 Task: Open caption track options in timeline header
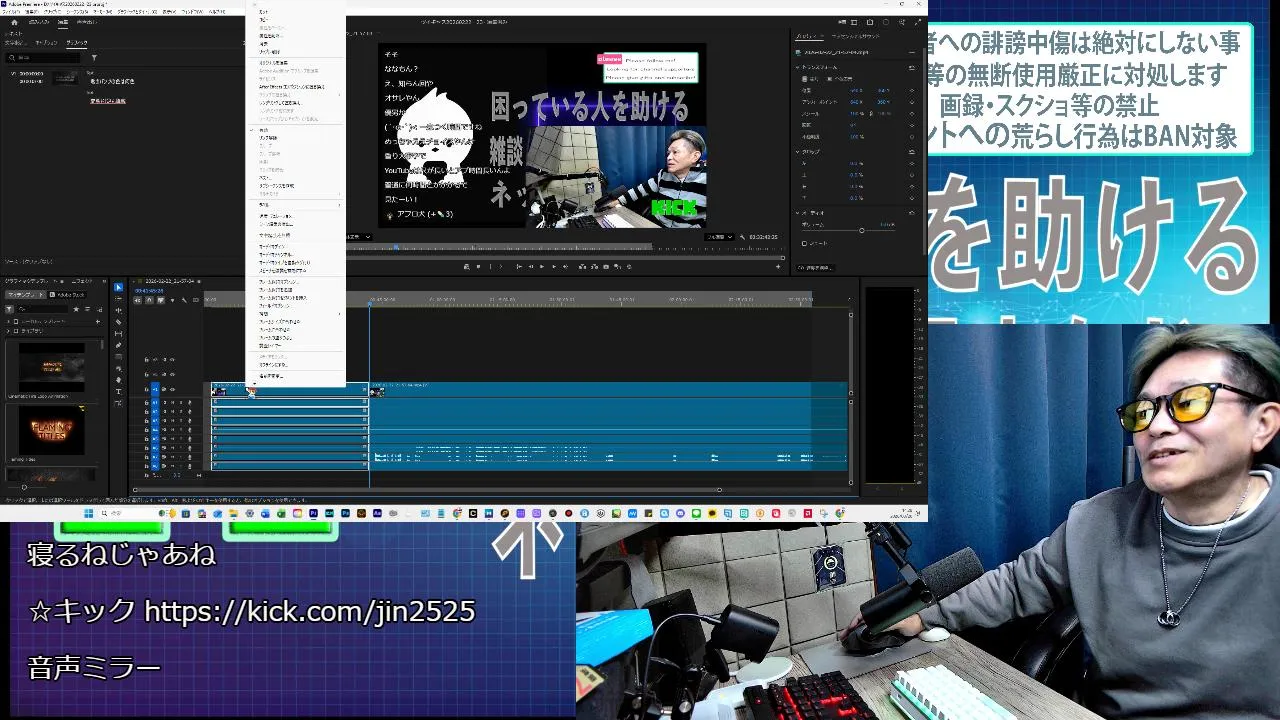click(x=196, y=300)
